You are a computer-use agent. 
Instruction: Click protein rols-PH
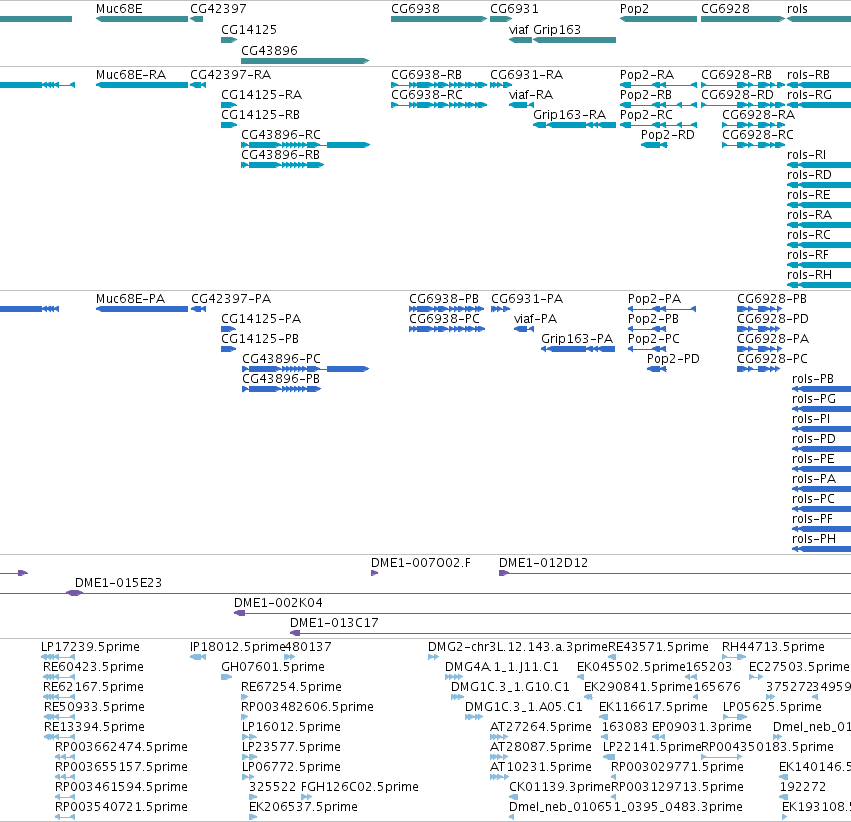click(814, 539)
